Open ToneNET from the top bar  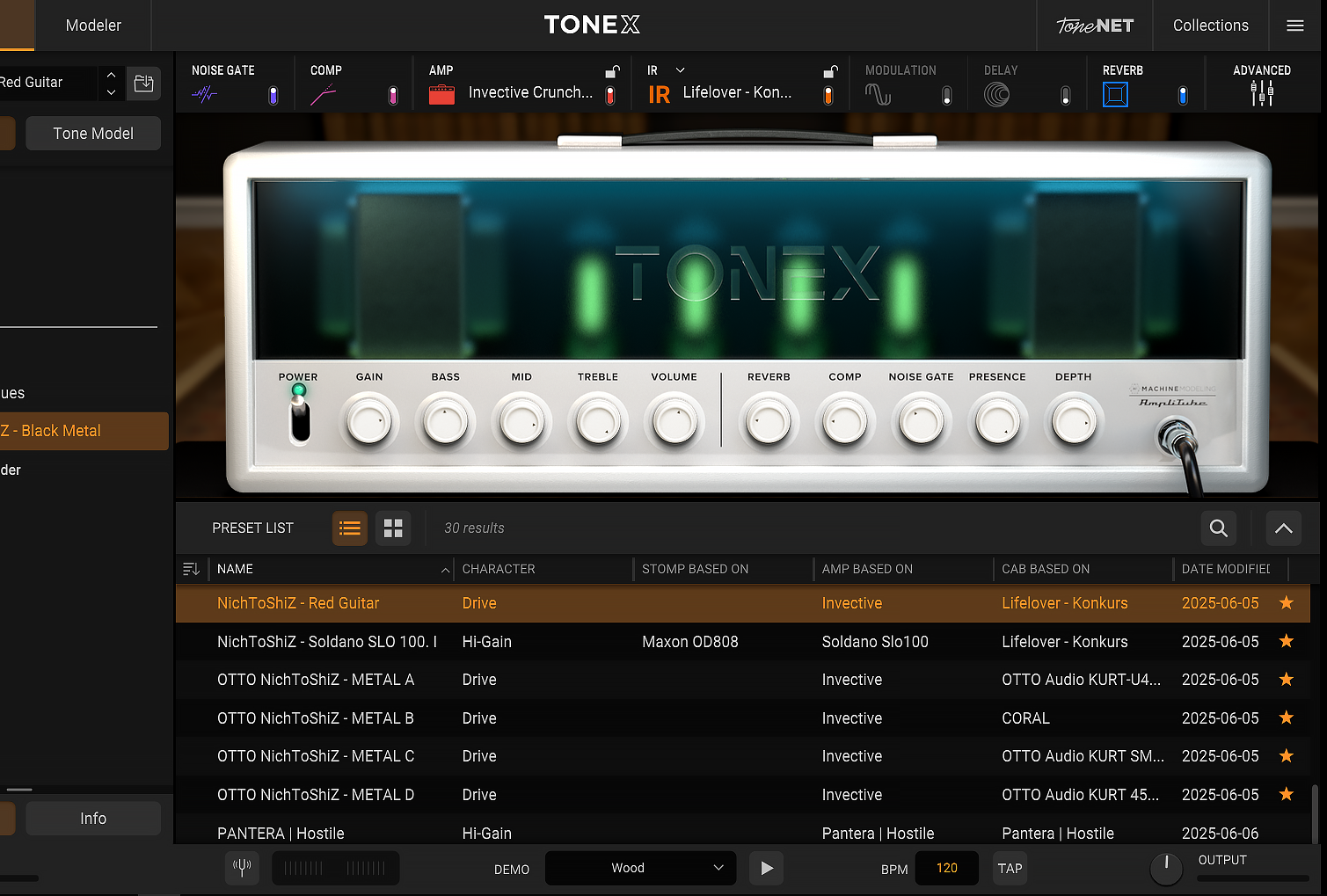pyautogui.click(x=1095, y=25)
